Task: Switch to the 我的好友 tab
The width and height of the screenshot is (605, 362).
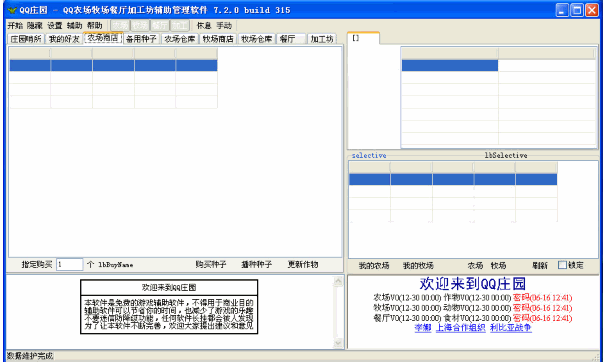Action: (64, 39)
